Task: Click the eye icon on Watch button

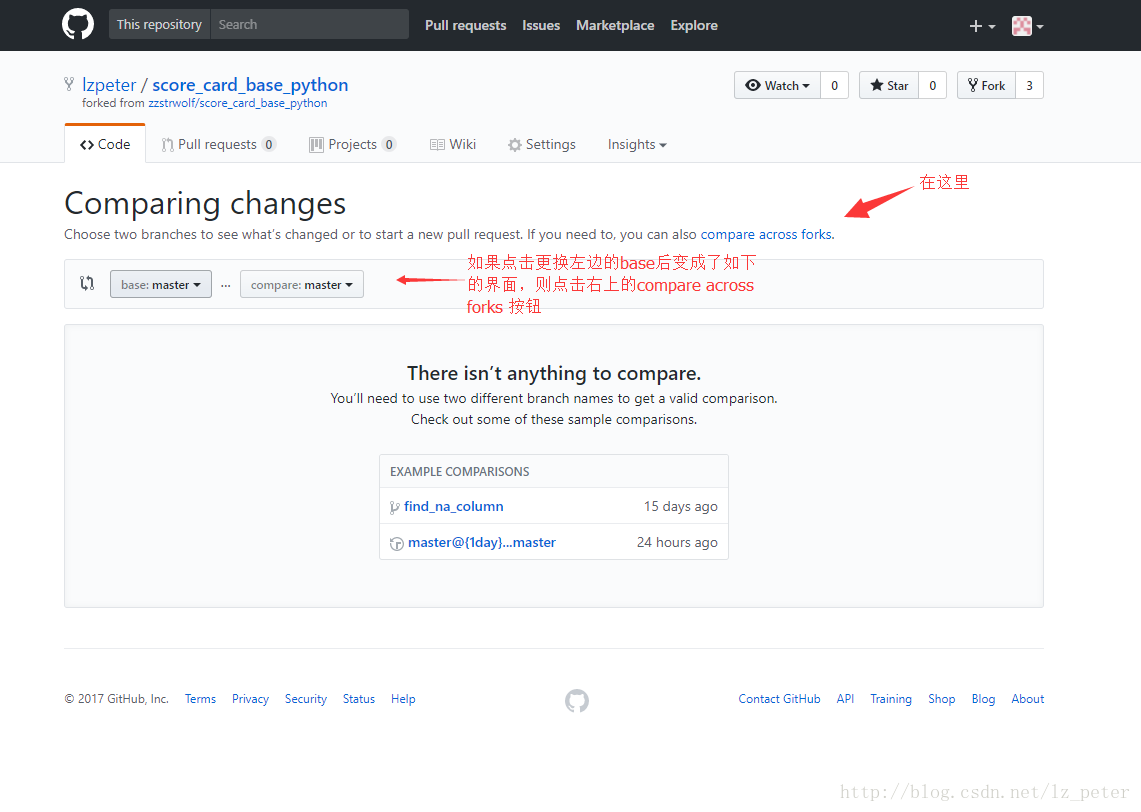Action: [753, 85]
